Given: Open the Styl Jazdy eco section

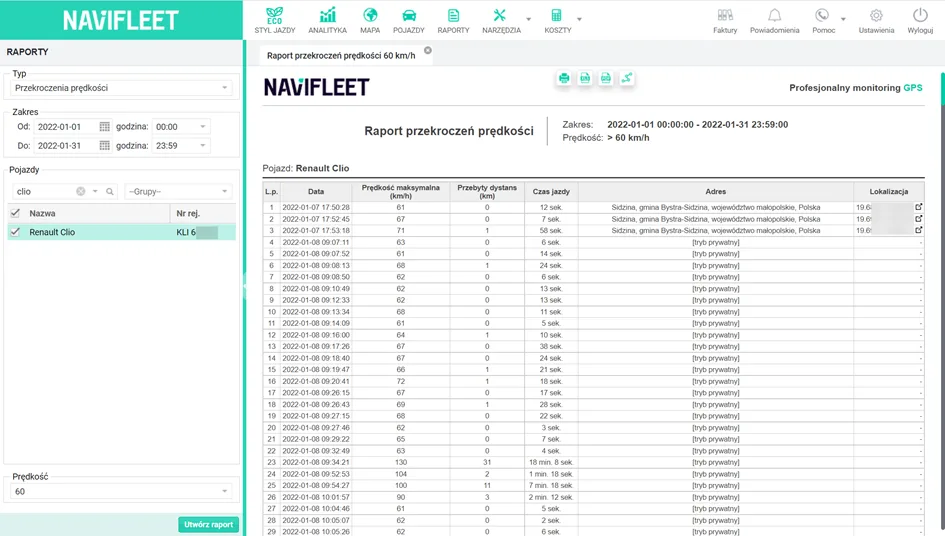Looking at the screenshot, I should coord(274,20).
